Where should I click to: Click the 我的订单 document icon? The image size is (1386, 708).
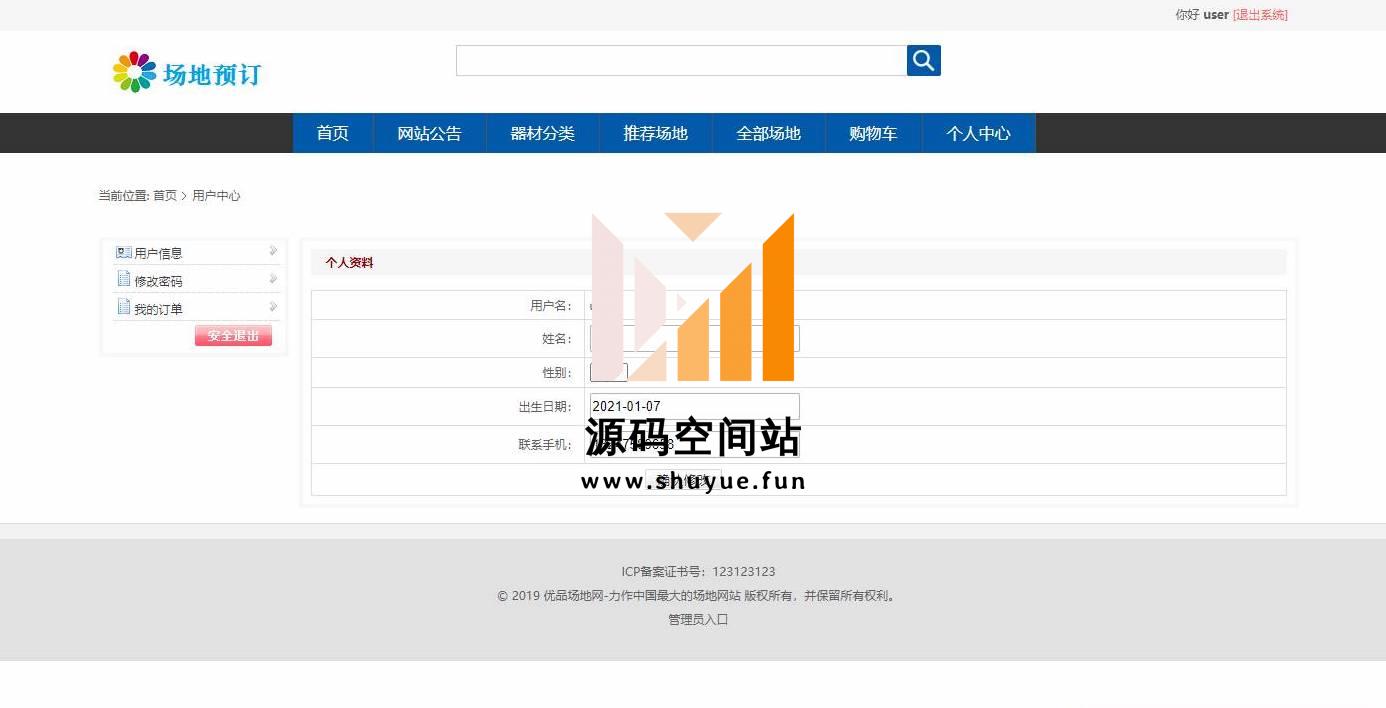click(x=124, y=307)
